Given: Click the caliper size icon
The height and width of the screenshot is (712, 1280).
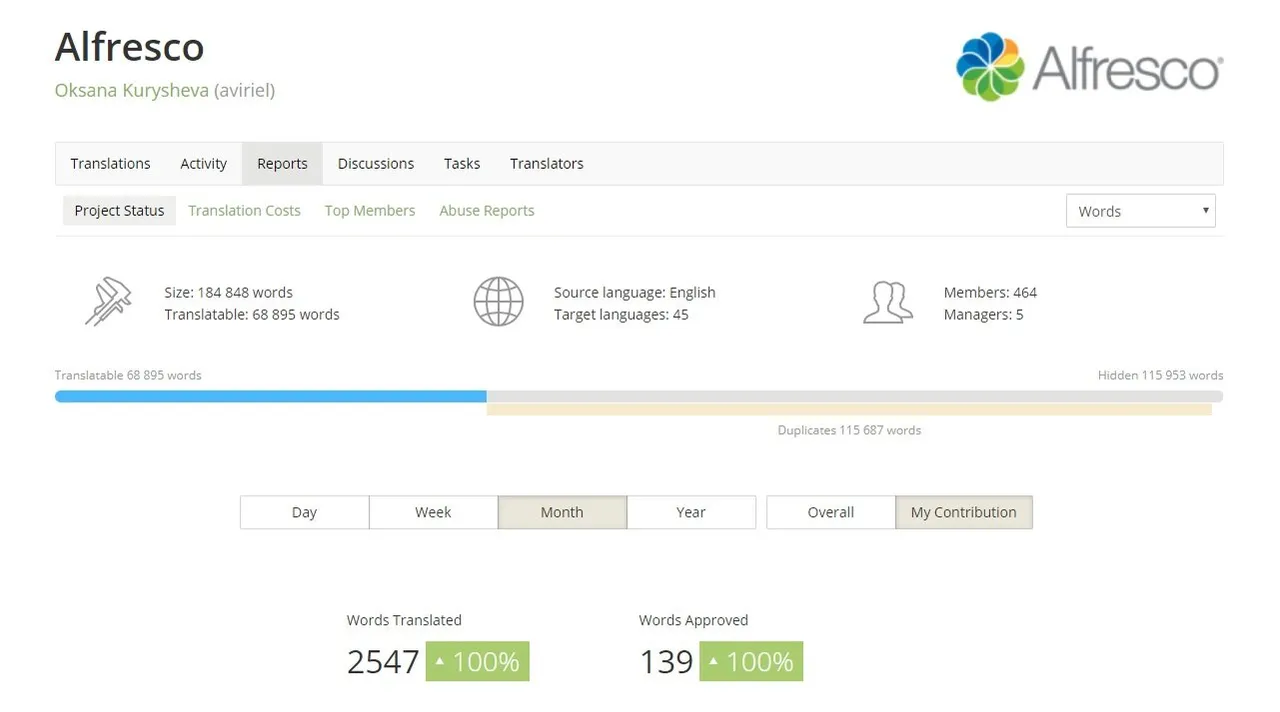Looking at the screenshot, I should coord(108,302).
